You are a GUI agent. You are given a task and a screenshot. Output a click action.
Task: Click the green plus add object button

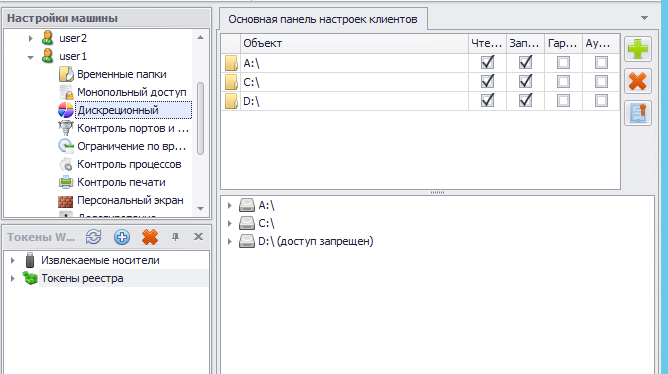(x=638, y=49)
